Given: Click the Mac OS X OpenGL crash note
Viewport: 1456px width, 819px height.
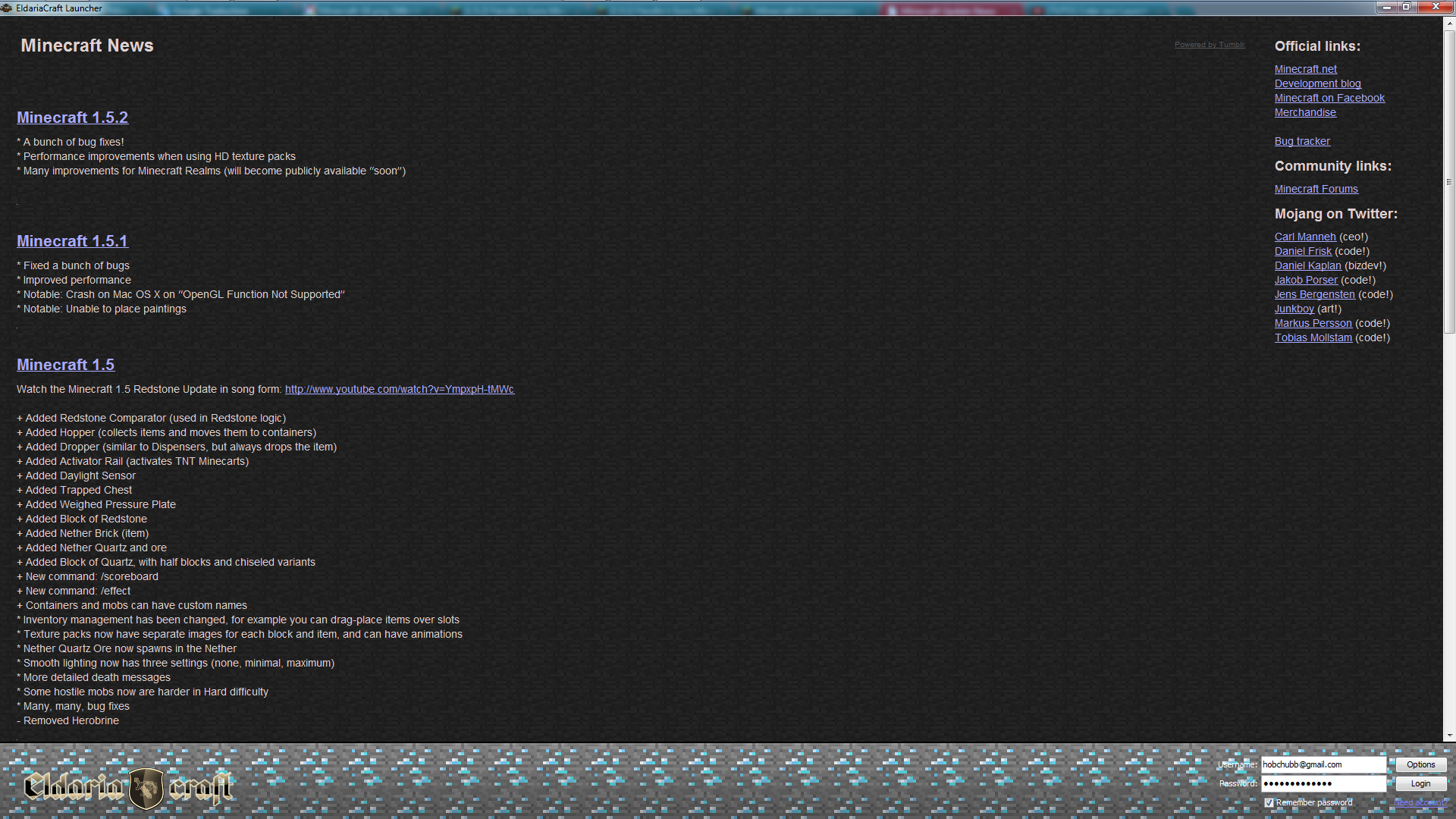Looking at the screenshot, I should click(x=181, y=294).
